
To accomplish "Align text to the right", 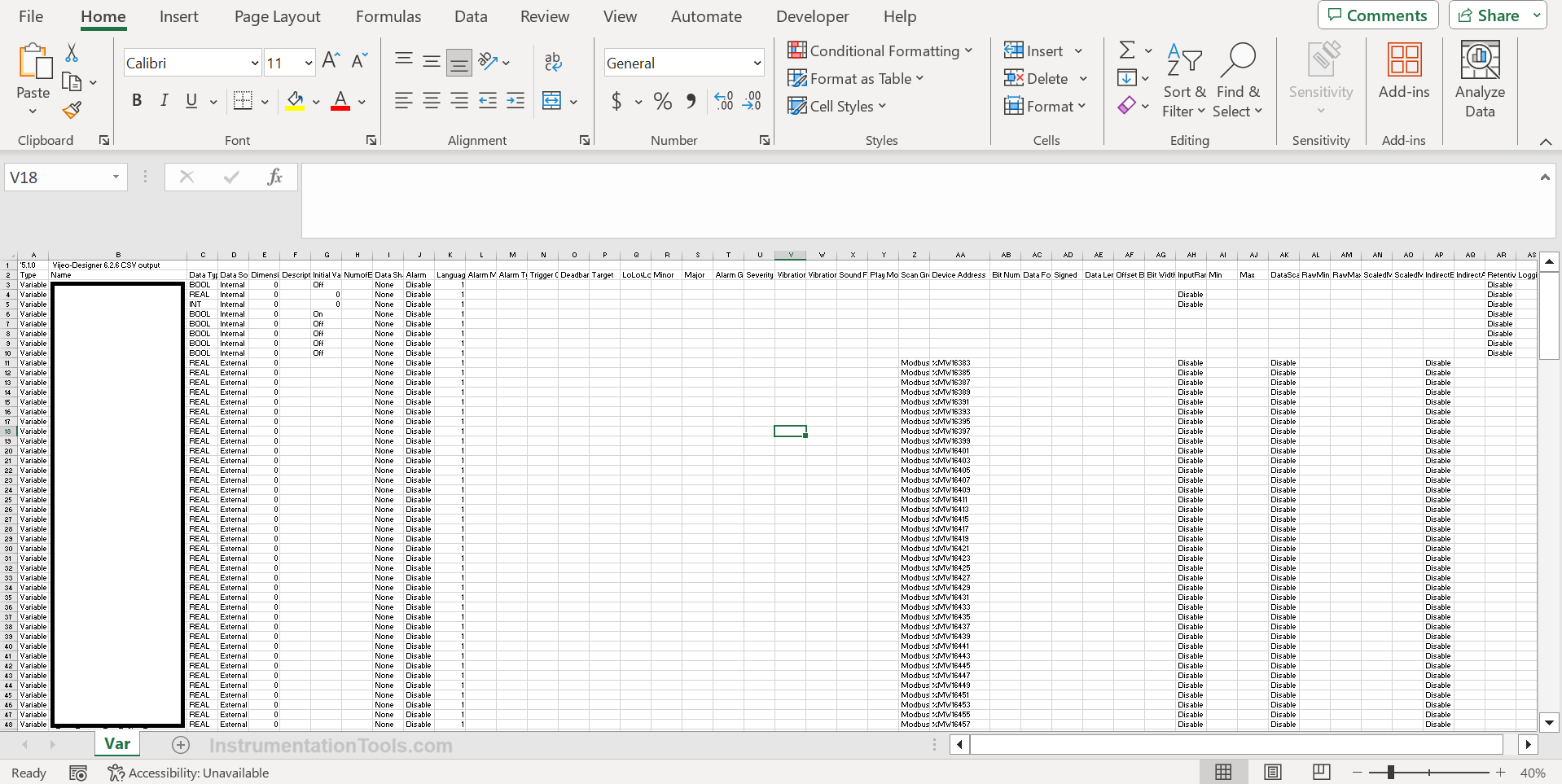I will pos(459,101).
